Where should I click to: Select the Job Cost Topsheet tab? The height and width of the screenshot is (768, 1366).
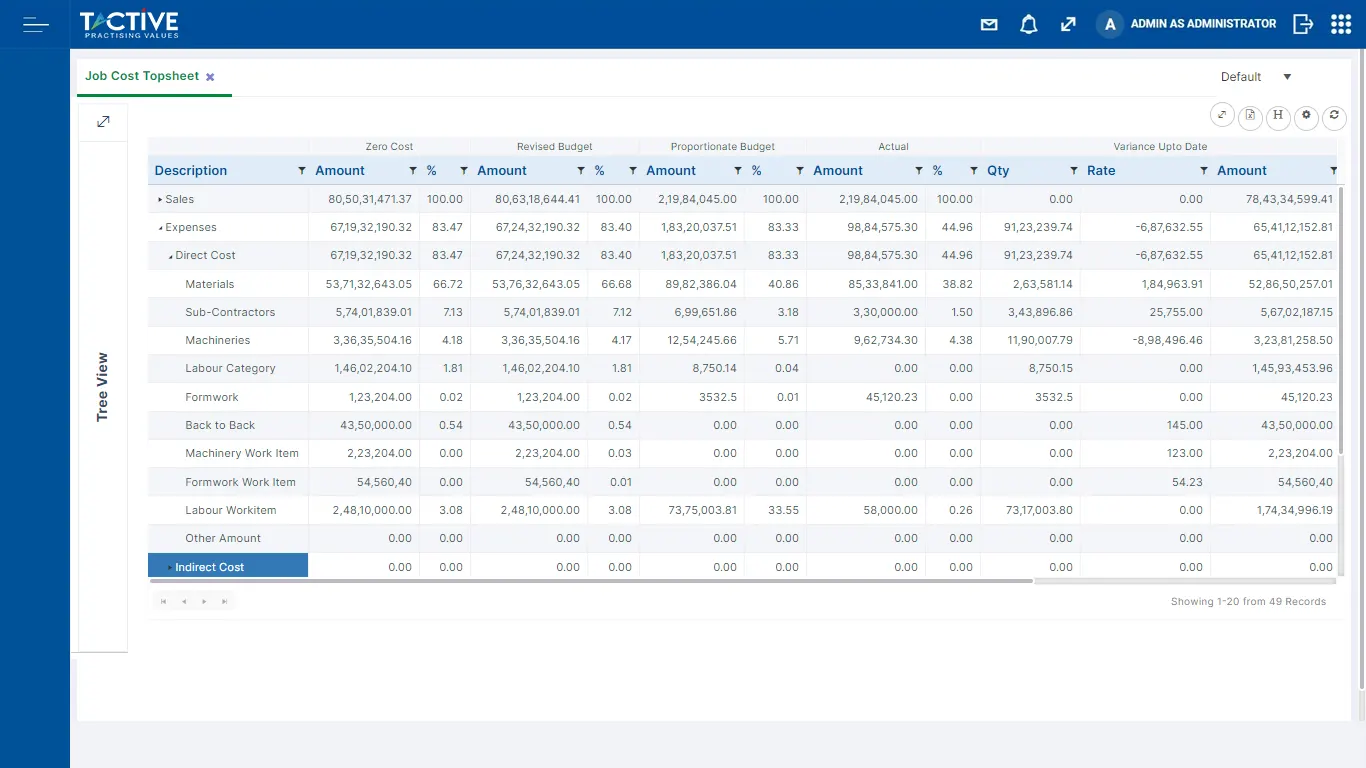pyautogui.click(x=143, y=76)
